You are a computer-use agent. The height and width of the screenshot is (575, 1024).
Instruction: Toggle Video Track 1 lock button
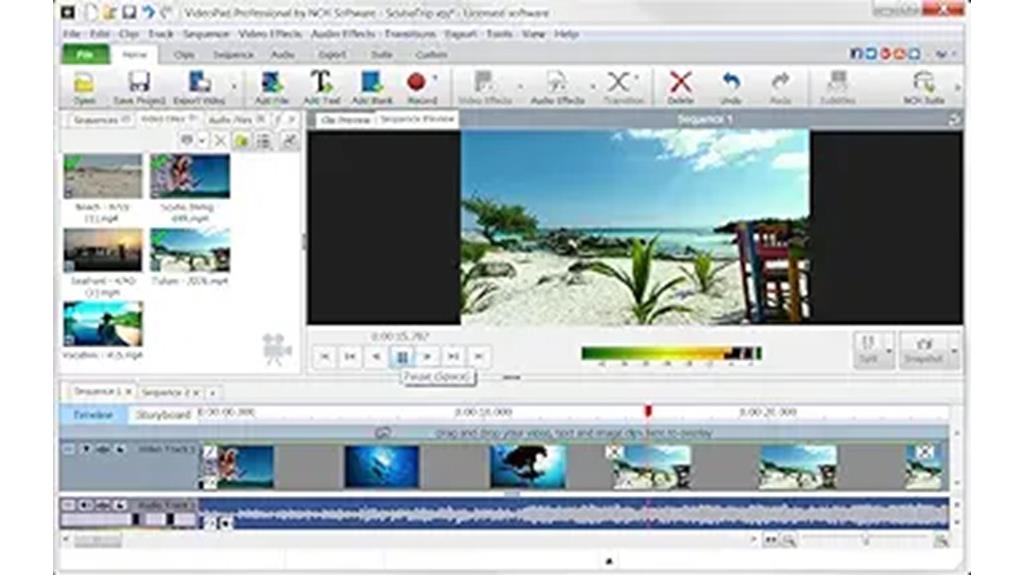click(120, 450)
